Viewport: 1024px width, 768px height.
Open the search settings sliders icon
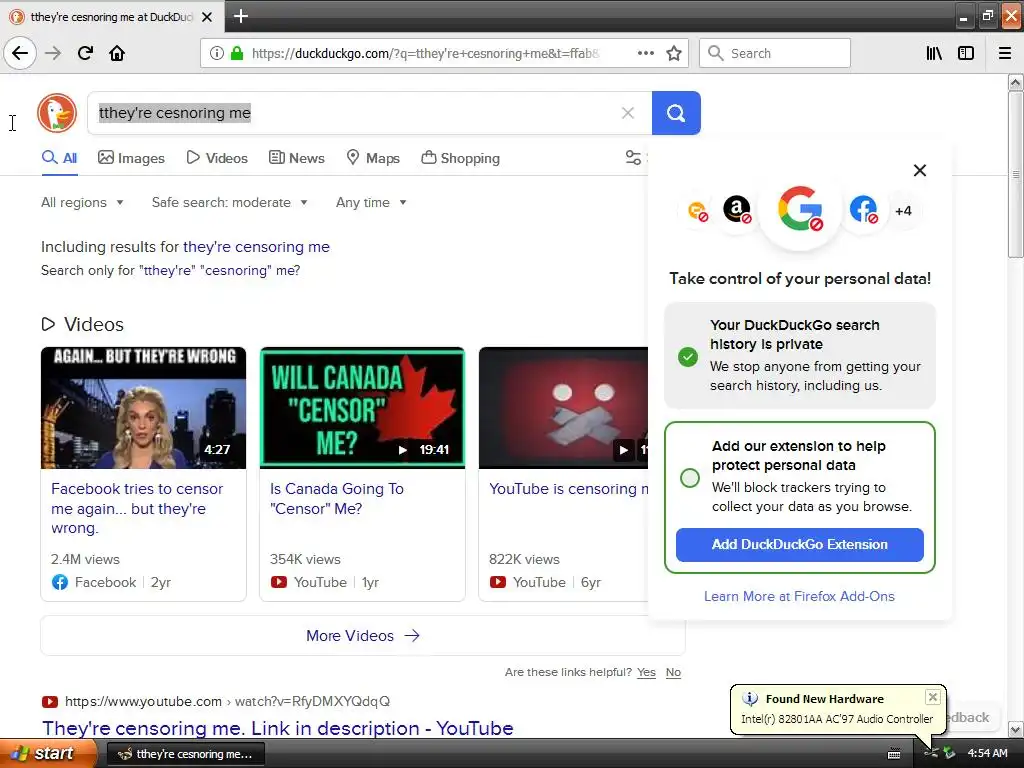point(633,157)
